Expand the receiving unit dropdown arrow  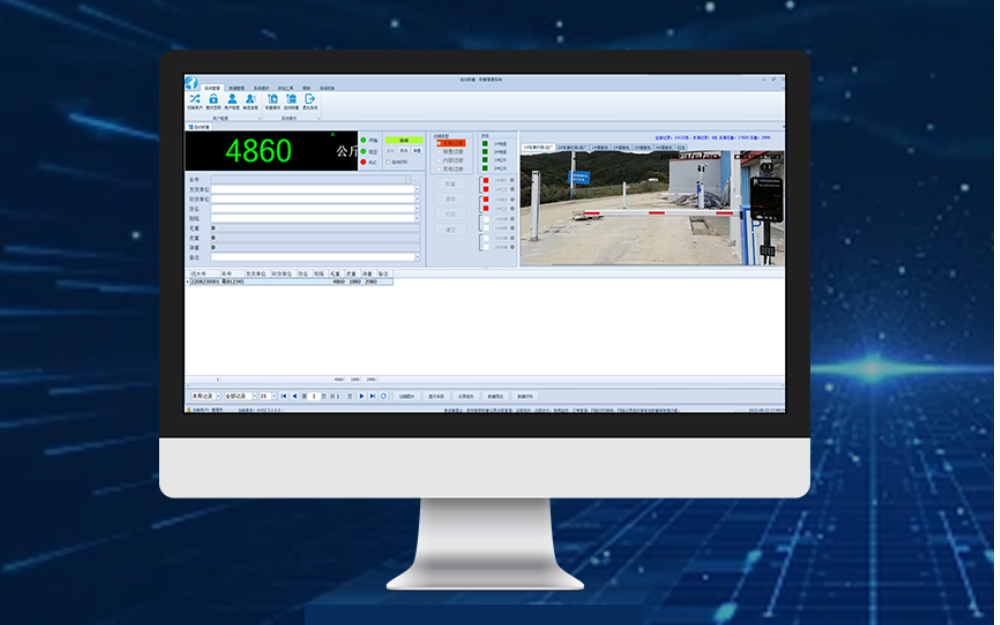pos(418,199)
